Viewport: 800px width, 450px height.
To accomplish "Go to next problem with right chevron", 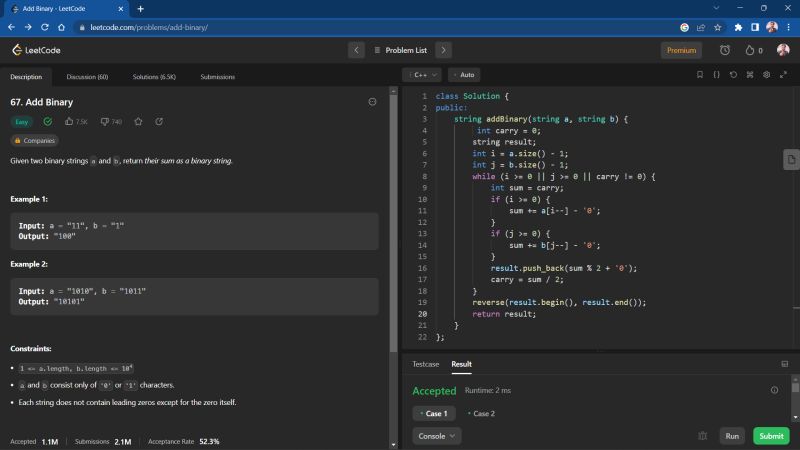I will 443,50.
